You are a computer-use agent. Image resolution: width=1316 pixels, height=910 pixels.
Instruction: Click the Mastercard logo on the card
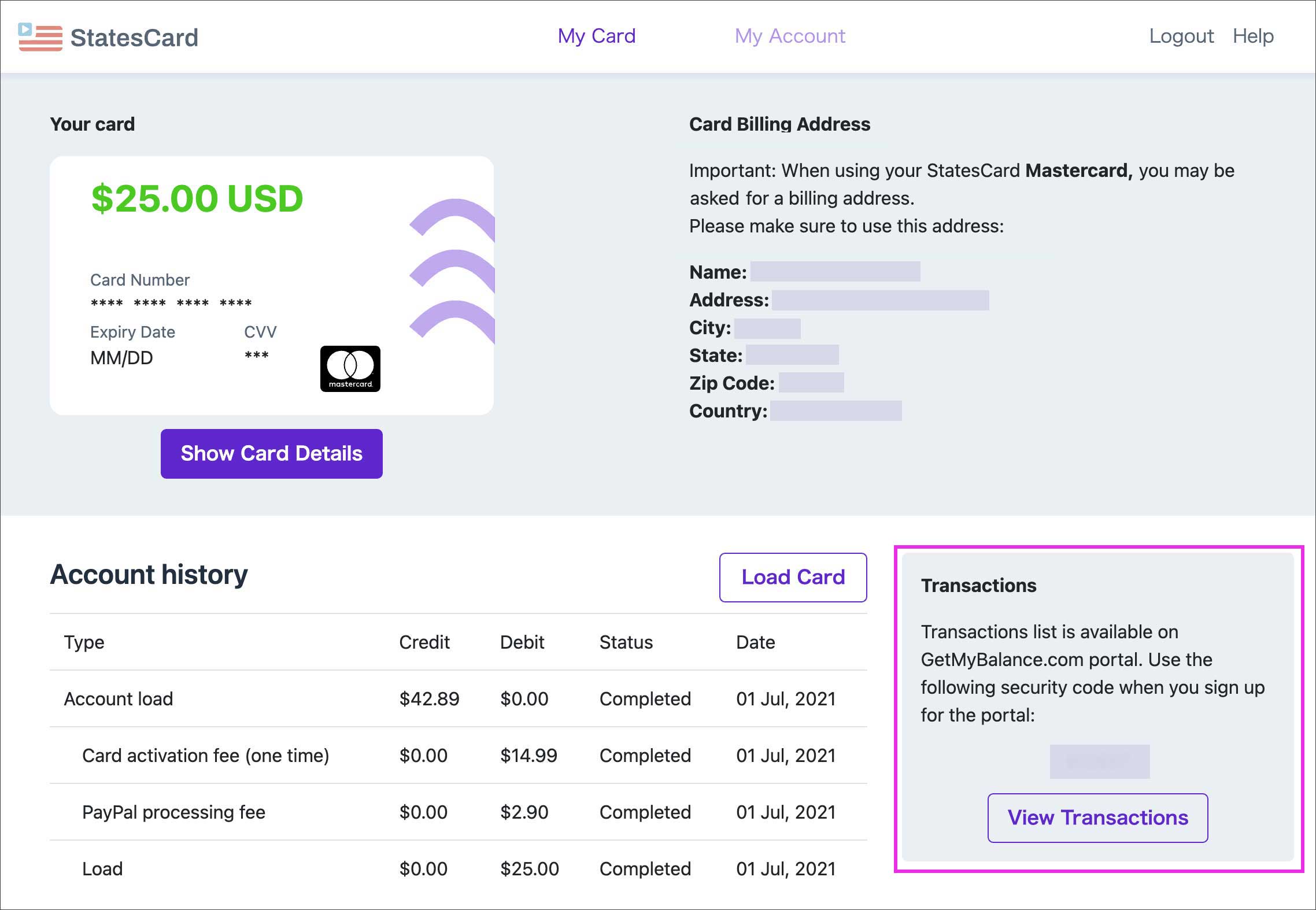350,369
